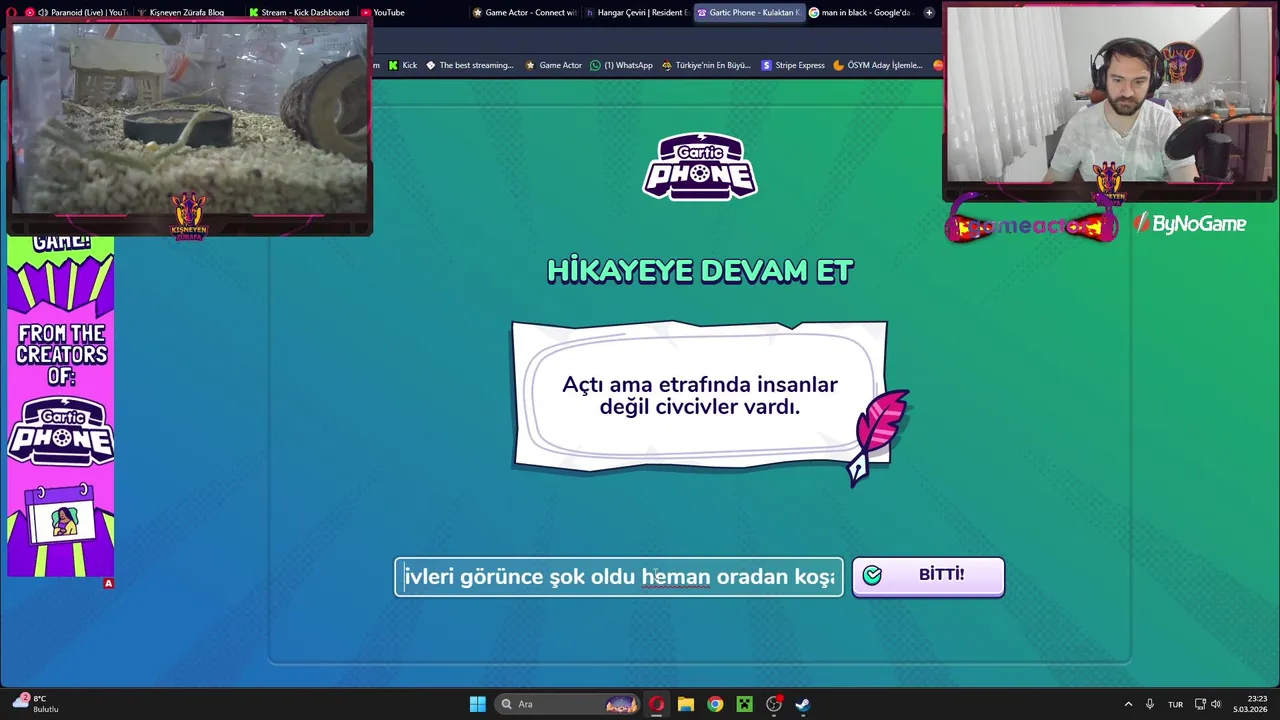Click the pink feather quill icon
The image size is (1280, 720).
[880, 436]
